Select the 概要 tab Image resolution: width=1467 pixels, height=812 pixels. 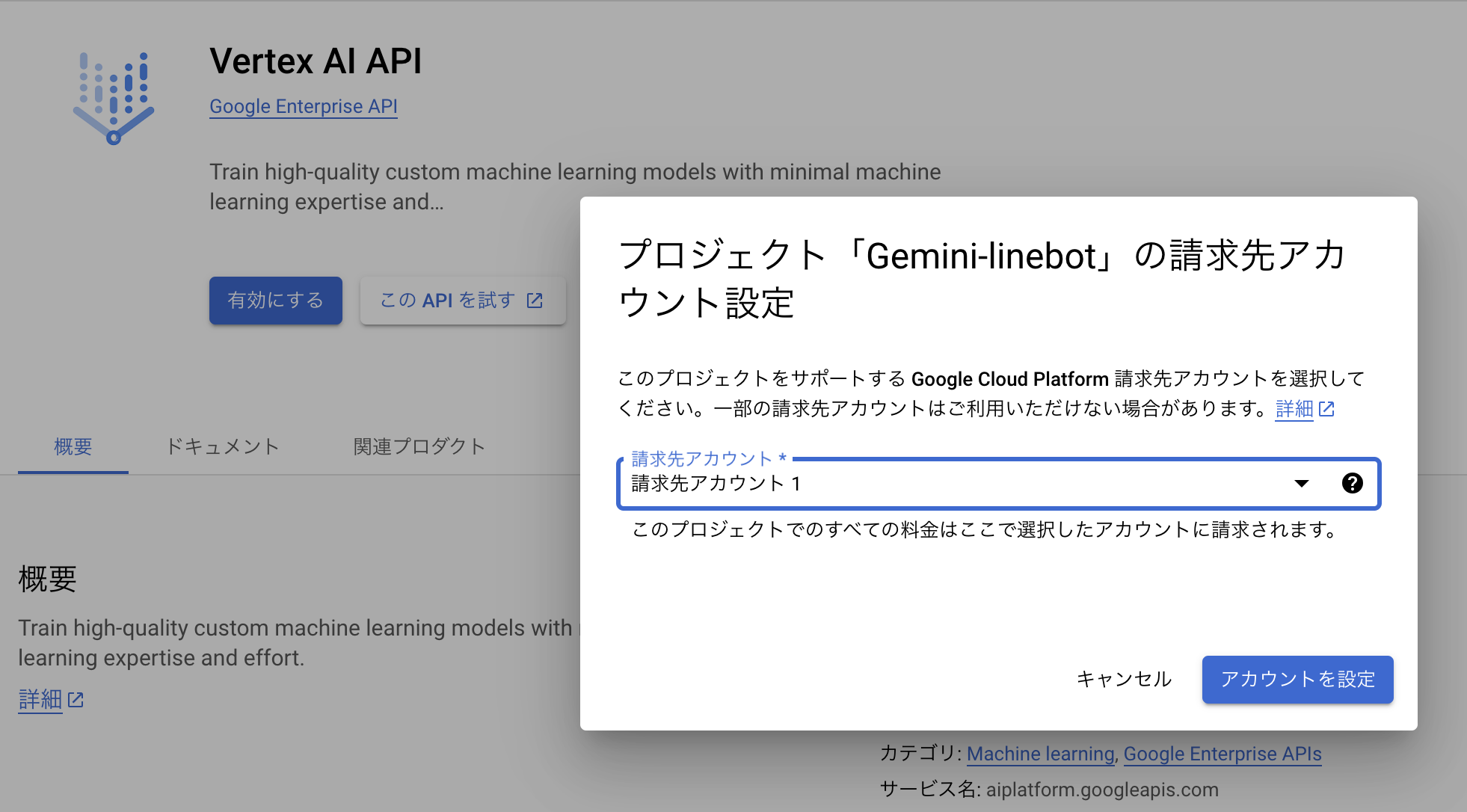pos(72,446)
